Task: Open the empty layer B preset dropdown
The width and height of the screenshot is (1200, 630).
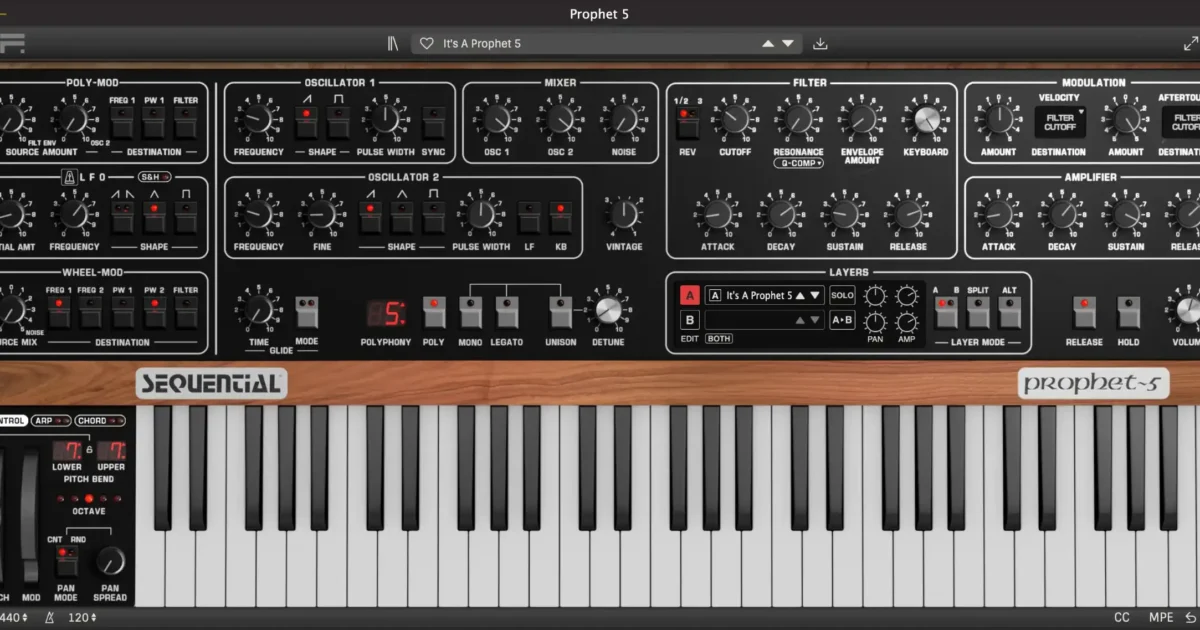Action: pos(765,320)
